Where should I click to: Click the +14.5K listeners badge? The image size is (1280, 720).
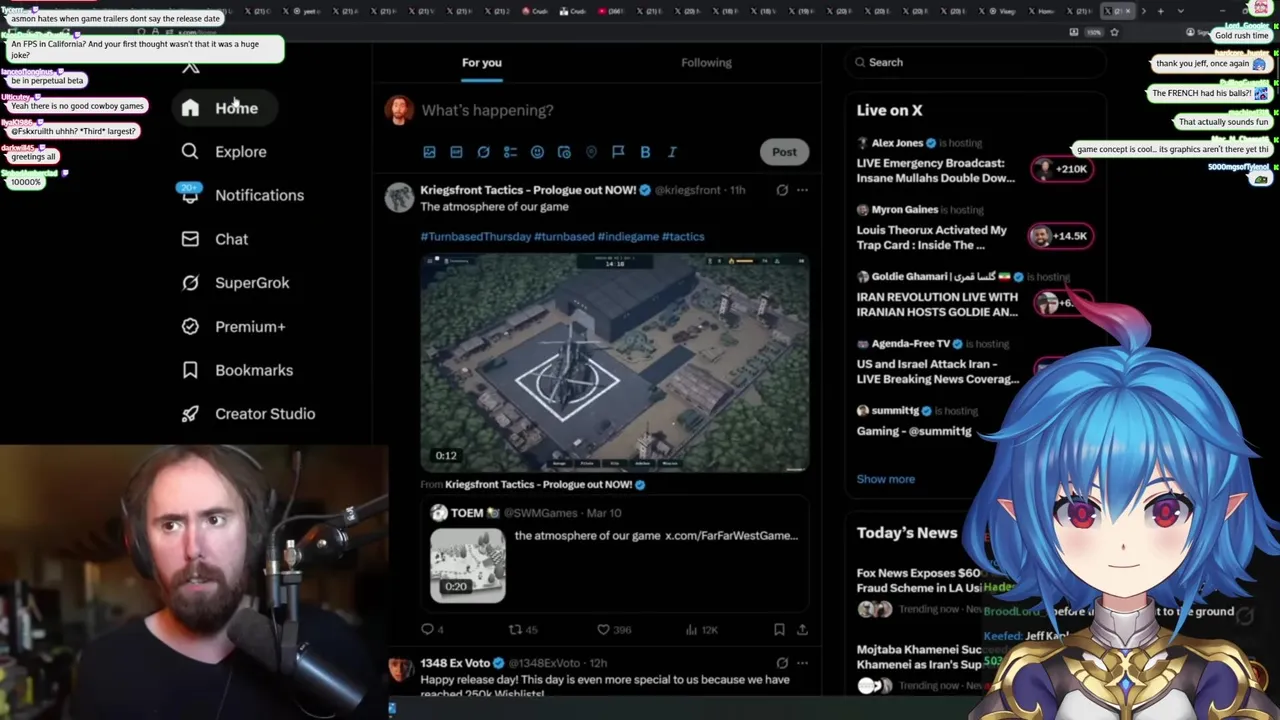coord(1061,236)
